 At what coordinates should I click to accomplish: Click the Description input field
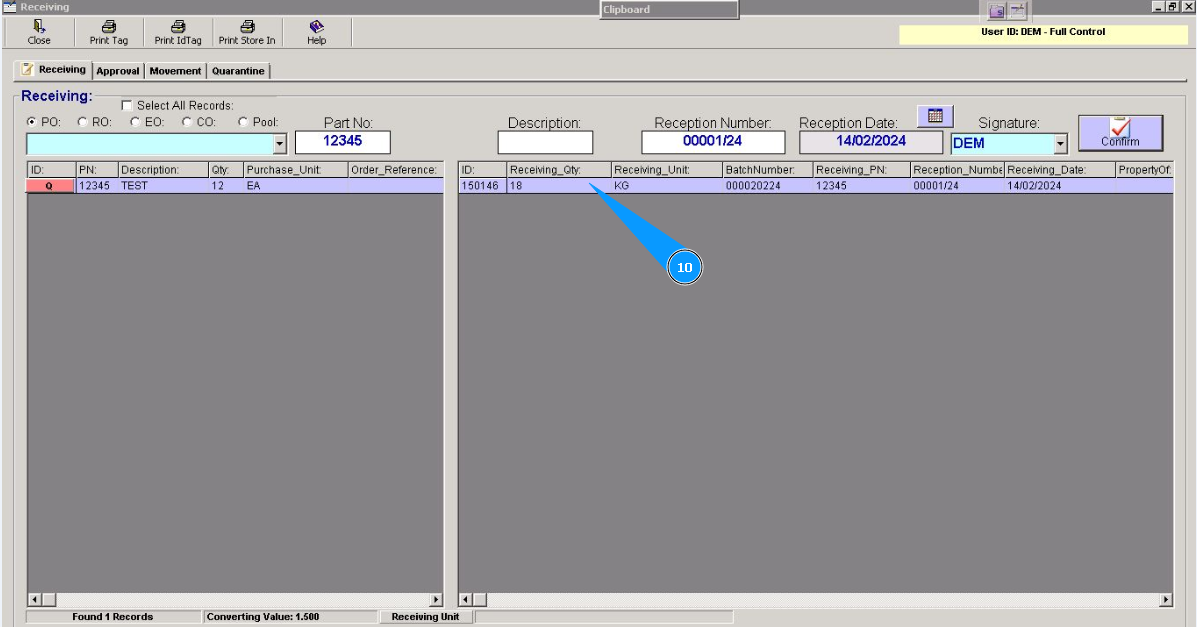coord(545,142)
